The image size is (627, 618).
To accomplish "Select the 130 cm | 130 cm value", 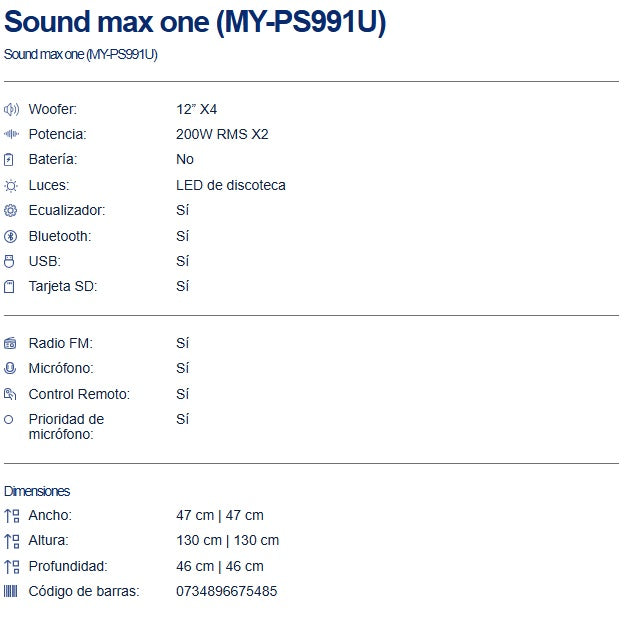I will click(x=228, y=540).
